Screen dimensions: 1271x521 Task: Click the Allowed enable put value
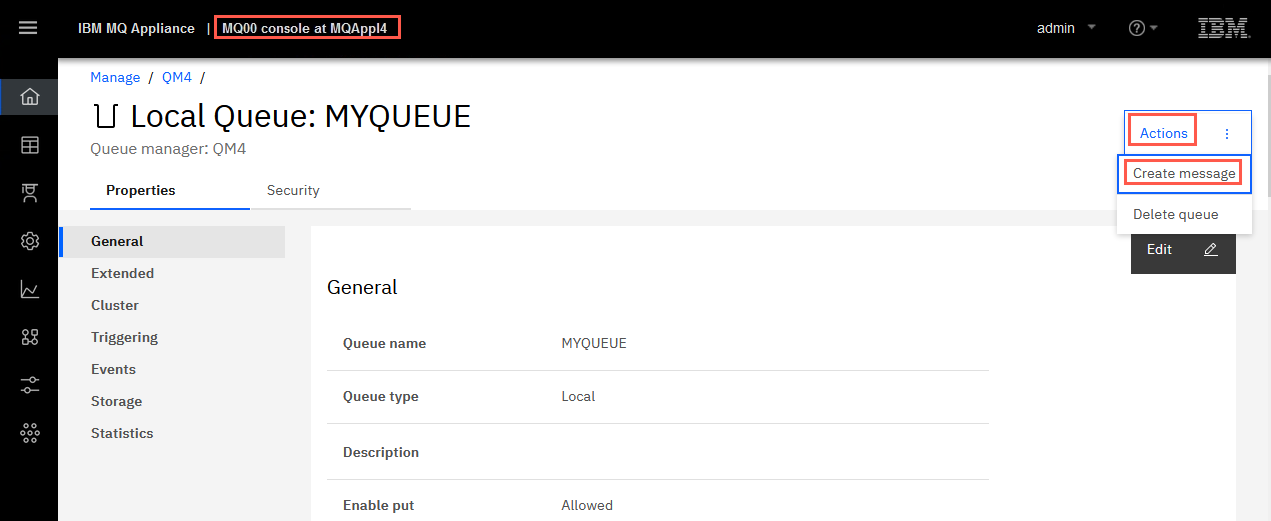click(587, 505)
